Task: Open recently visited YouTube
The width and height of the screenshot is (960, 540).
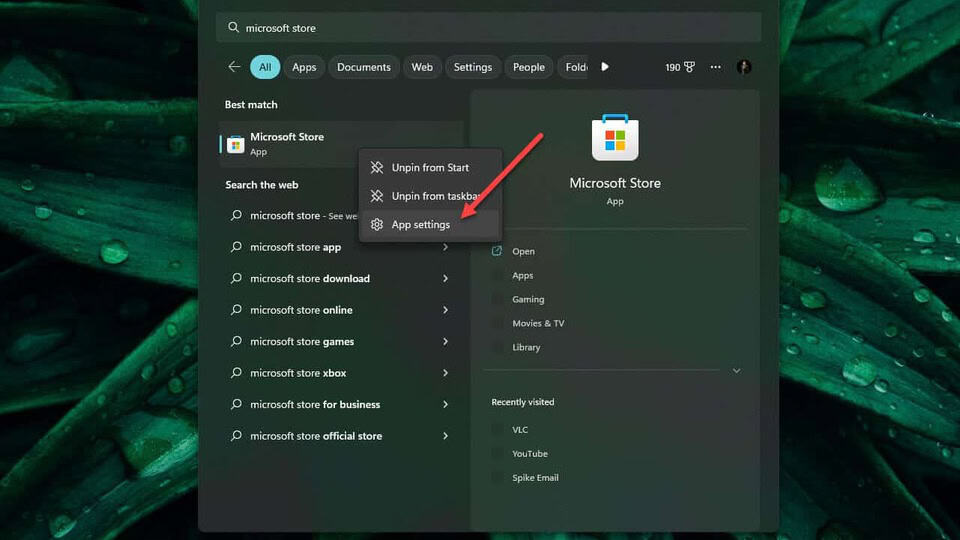Action: click(530, 454)
